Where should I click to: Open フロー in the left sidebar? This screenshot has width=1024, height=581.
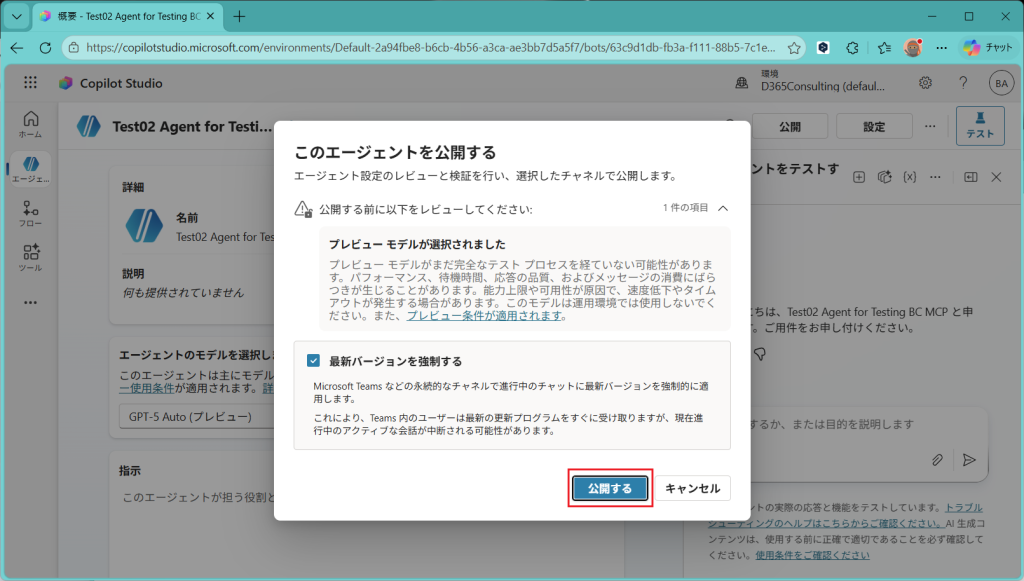[x=30, y=214]
